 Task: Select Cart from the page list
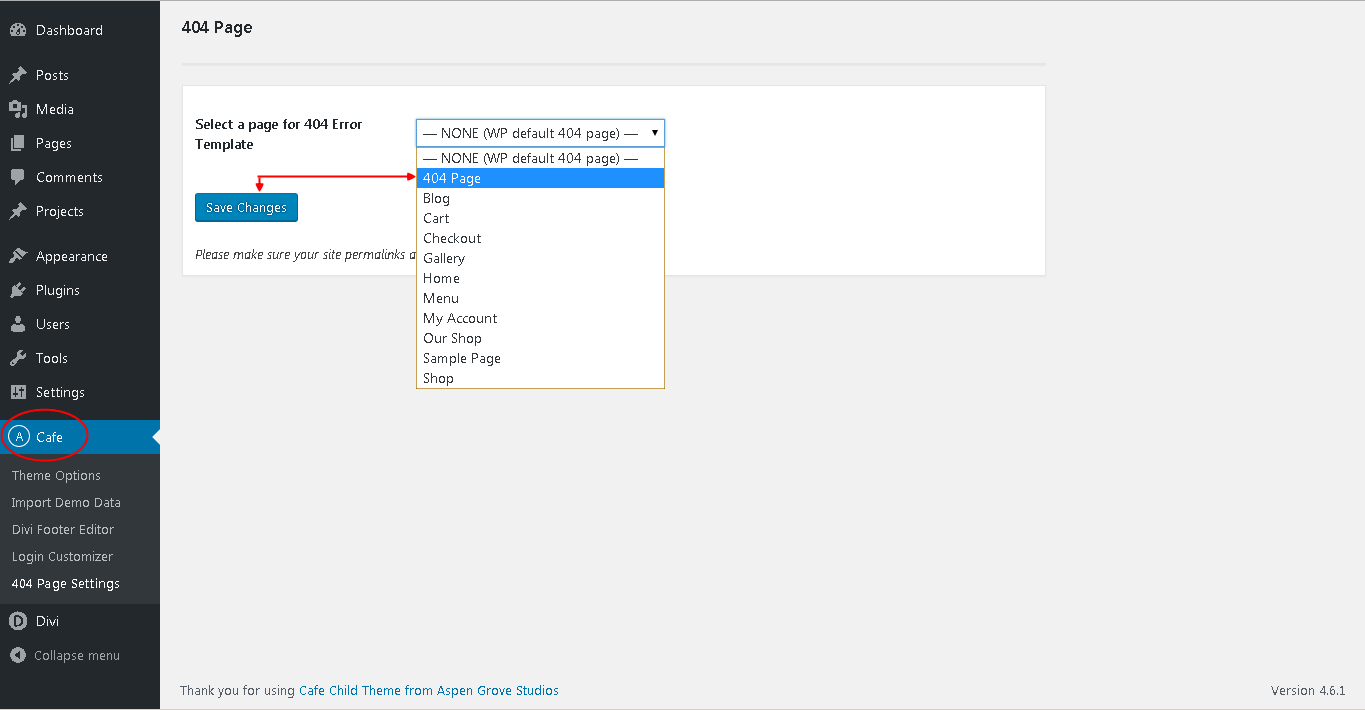click(x=540, y=218)
